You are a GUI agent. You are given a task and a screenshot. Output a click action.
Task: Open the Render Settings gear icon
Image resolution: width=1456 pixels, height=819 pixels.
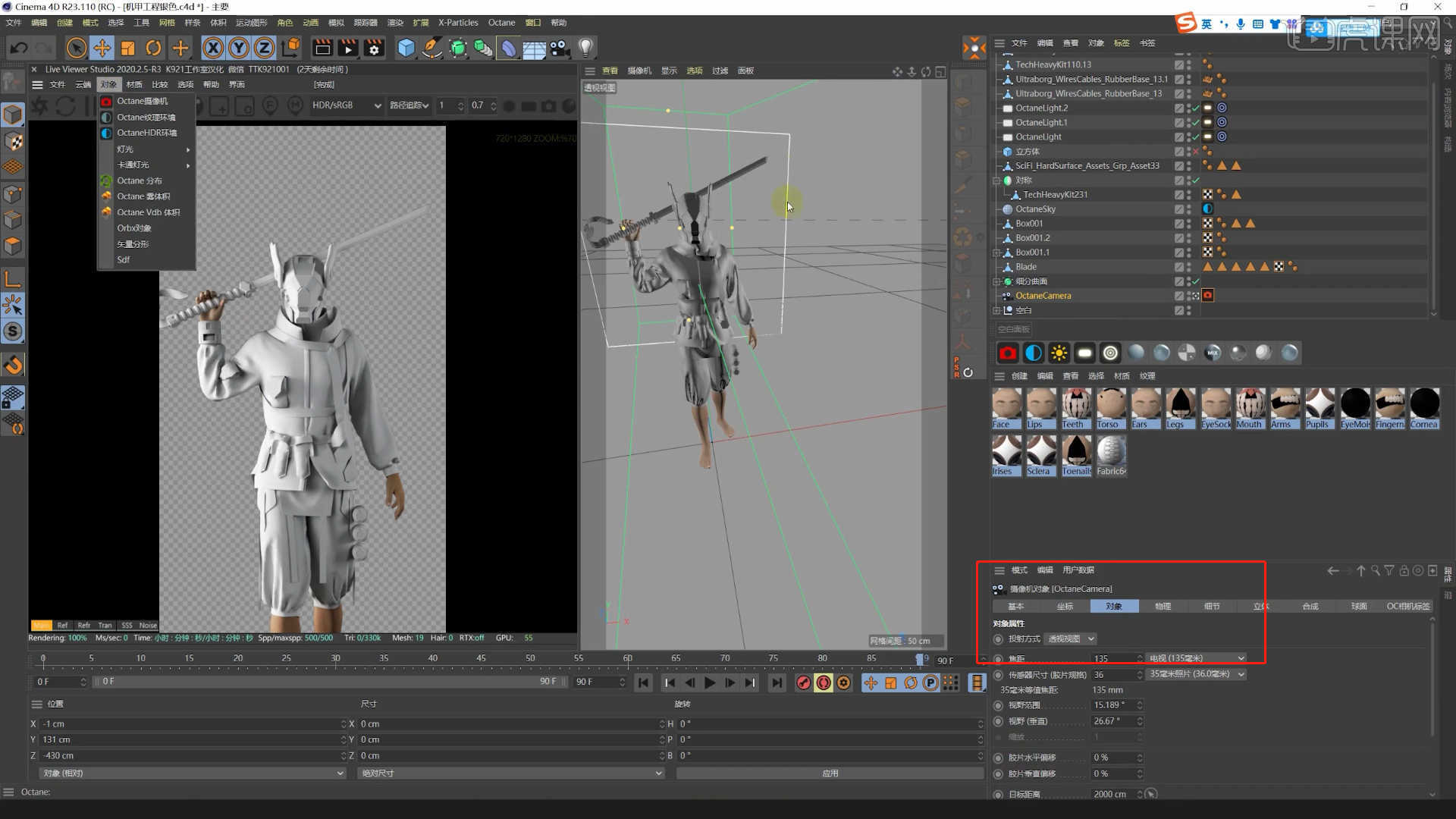tap(374, 48)
